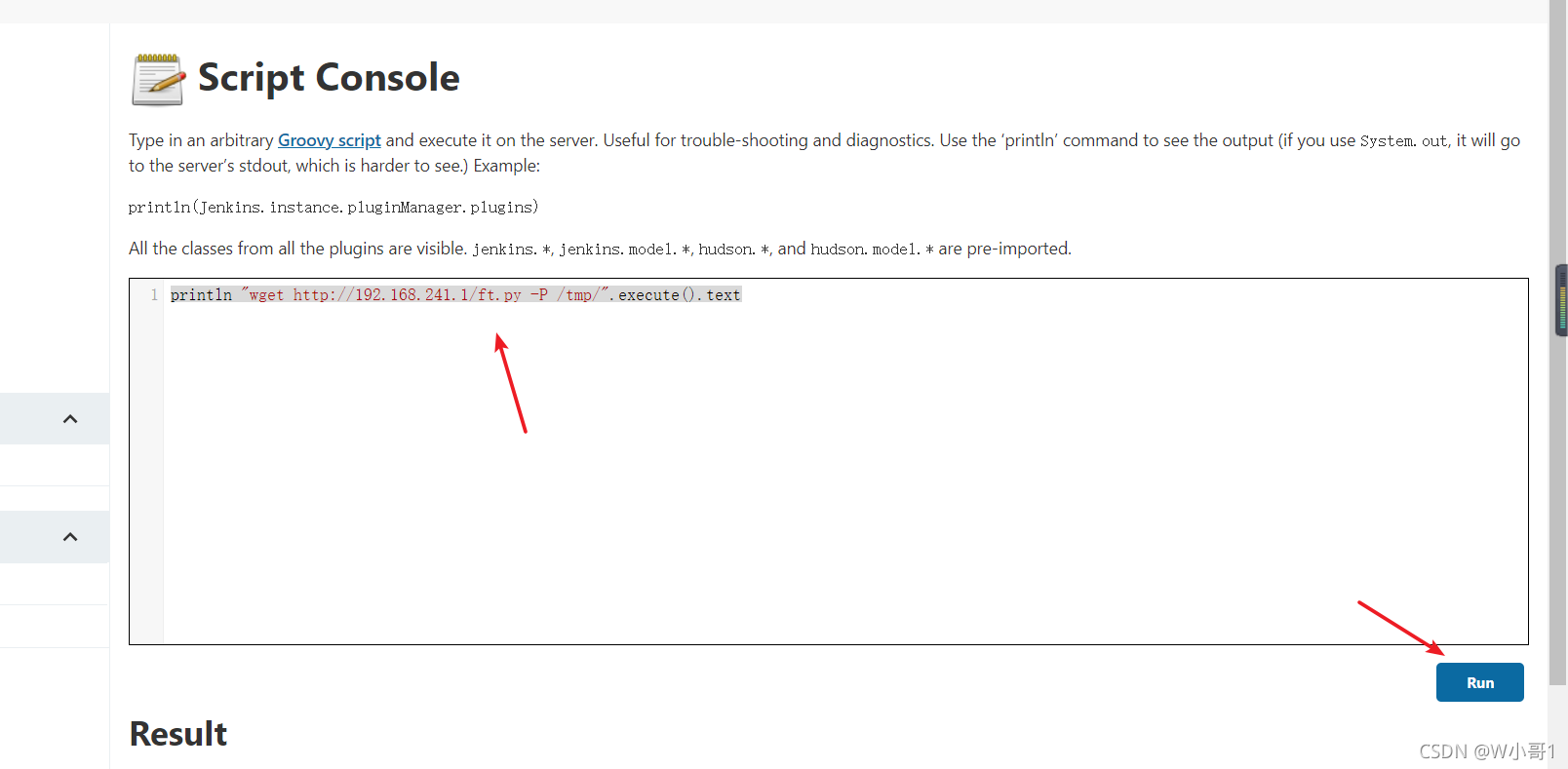This screenshot has height=769, width=1568.
Task: Click the wget command code line
Action: tap(455, 294)
